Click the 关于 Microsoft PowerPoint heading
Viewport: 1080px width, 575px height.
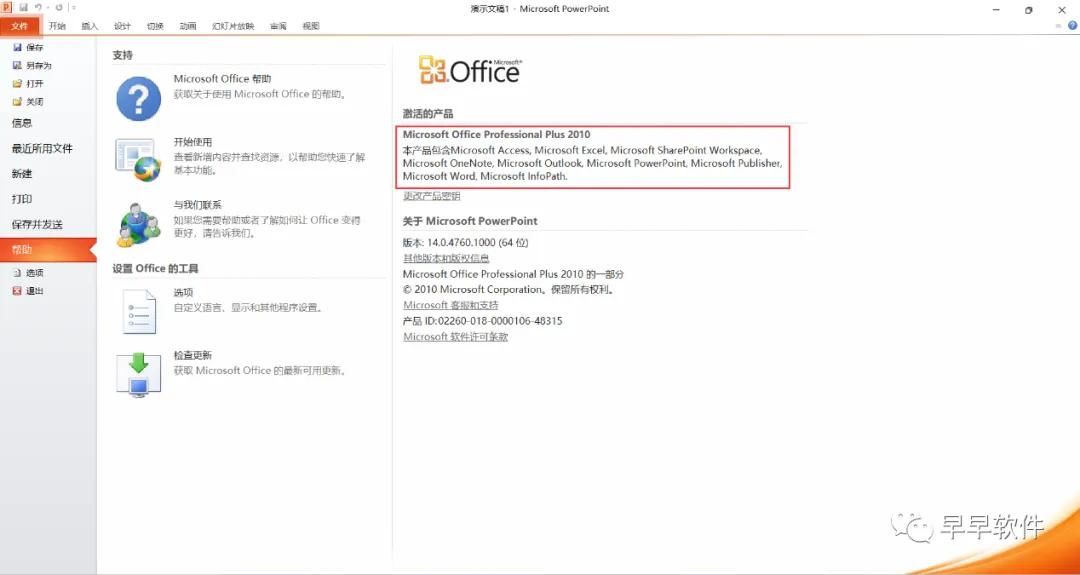(x=470, y=221)
